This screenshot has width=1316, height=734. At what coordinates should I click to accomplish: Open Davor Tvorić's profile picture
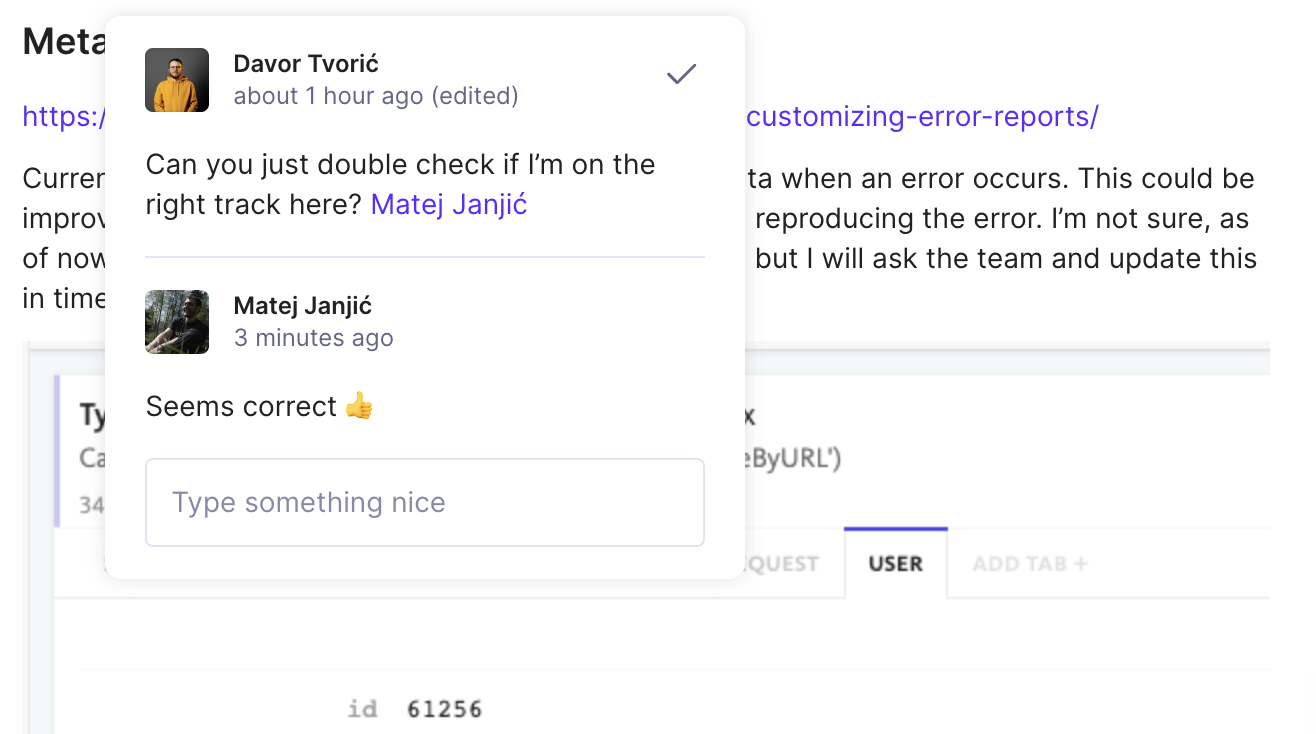pos(177,80)
